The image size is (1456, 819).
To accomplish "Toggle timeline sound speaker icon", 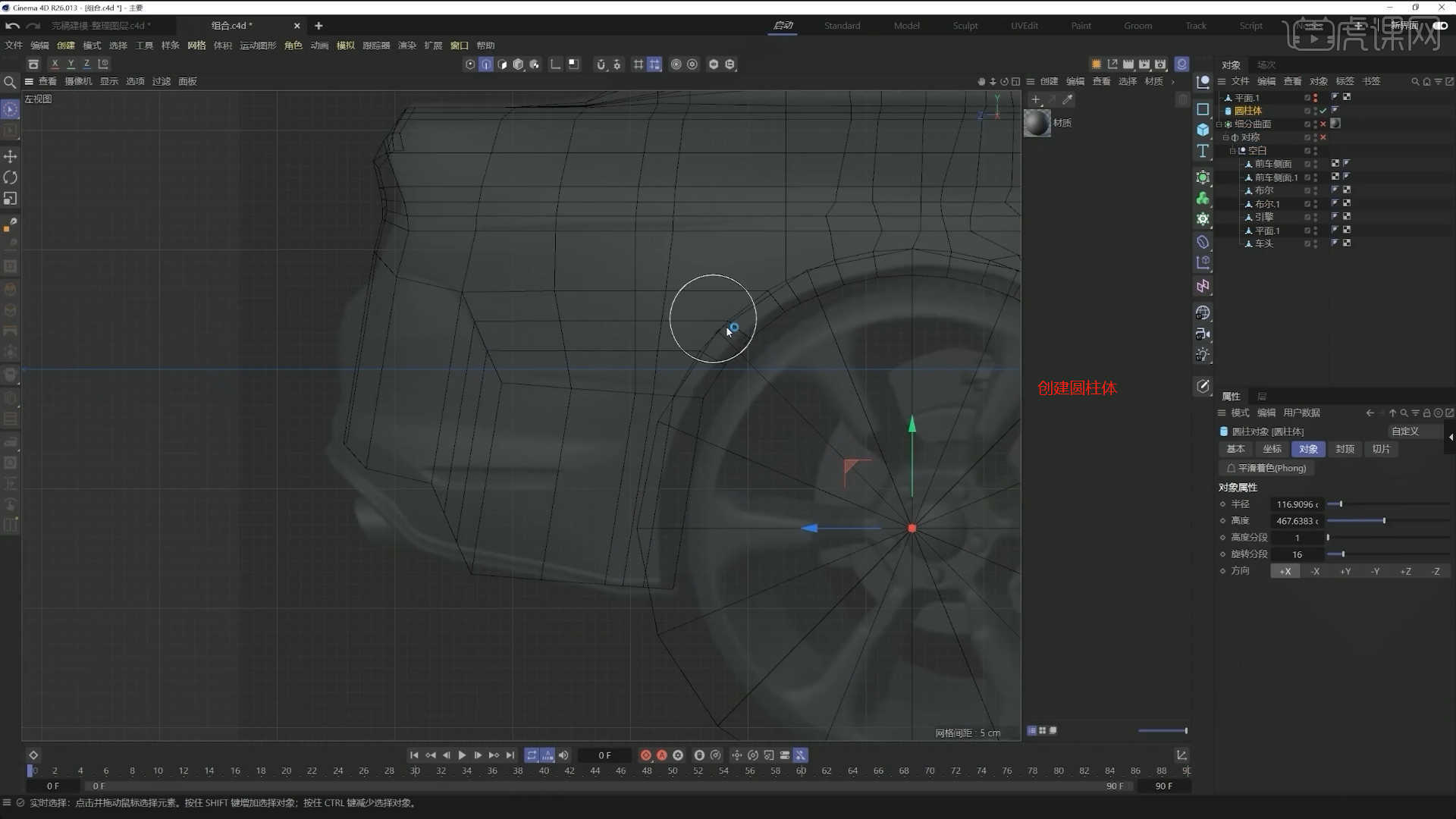I will [563, 755].
